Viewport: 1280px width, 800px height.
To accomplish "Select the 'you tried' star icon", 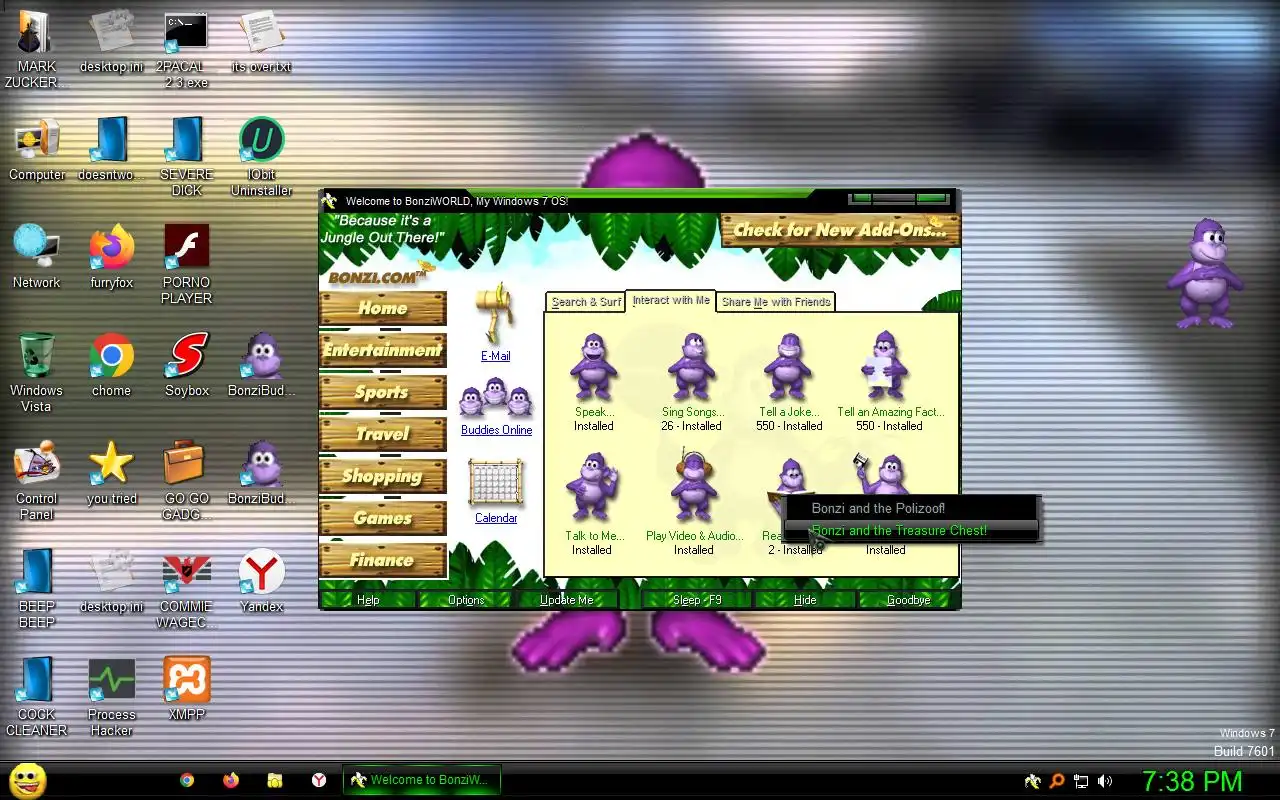I will 111,465.
